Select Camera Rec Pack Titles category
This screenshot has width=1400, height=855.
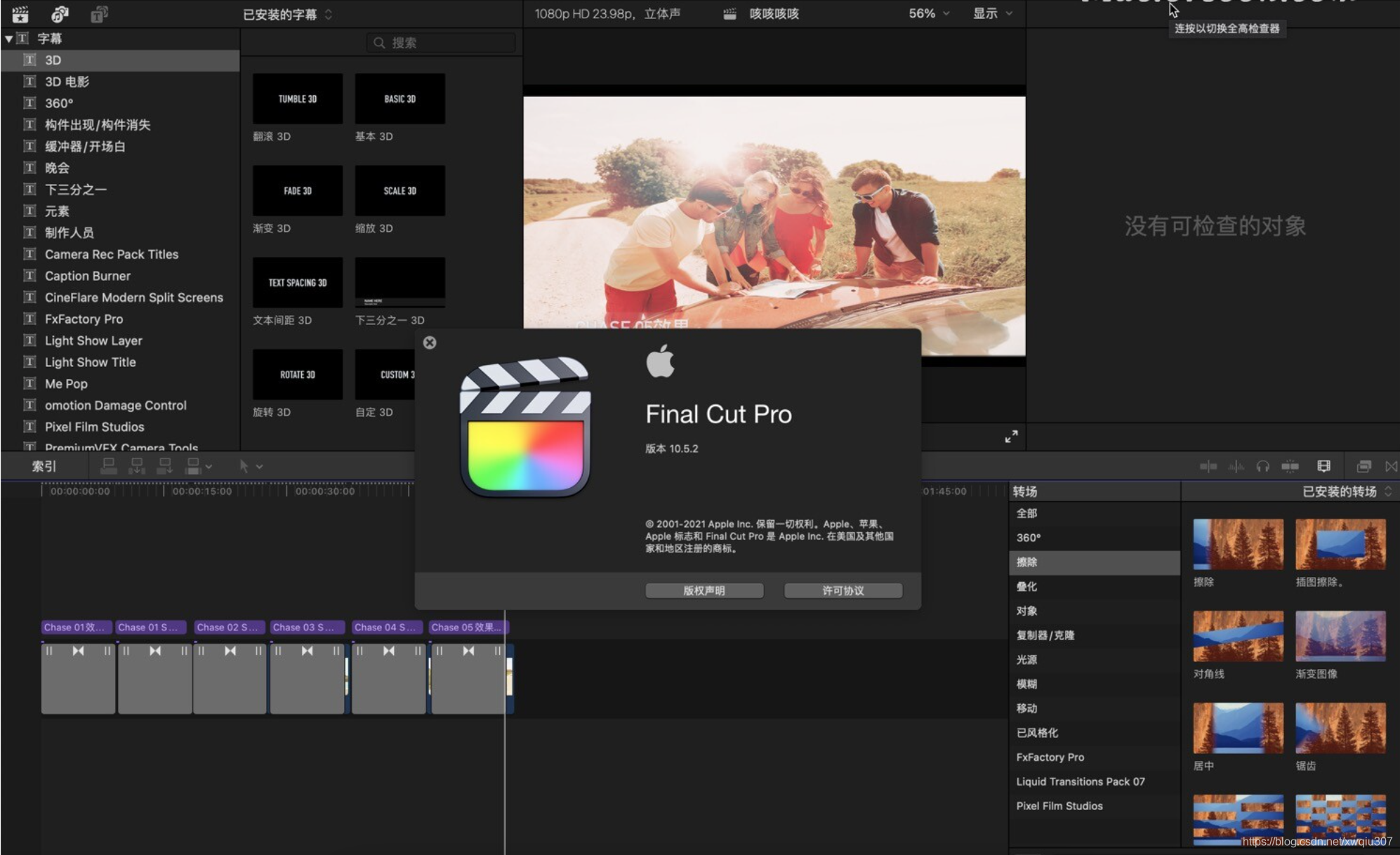tap(120, 254)
